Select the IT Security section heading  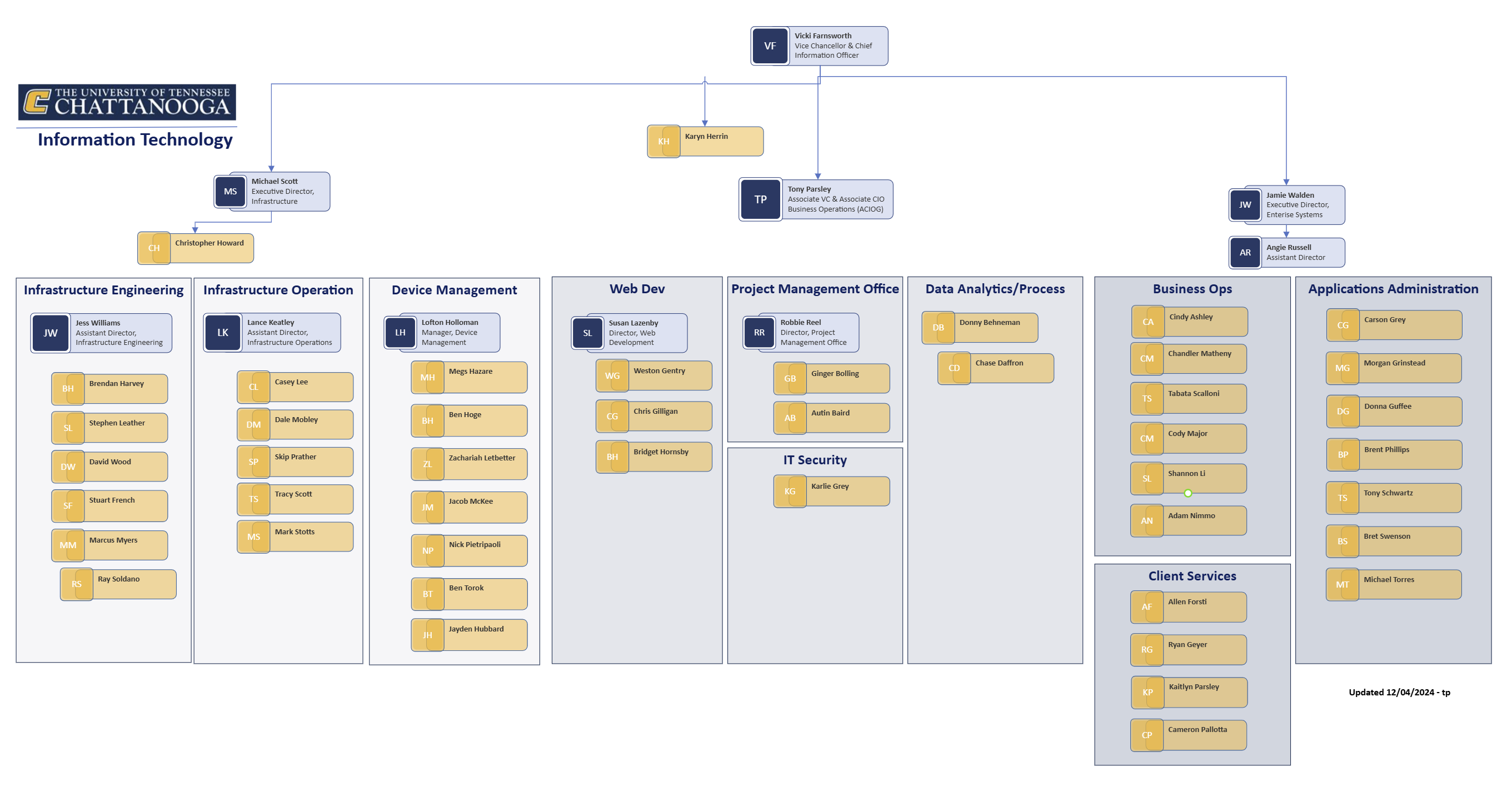tap(815, 460)
